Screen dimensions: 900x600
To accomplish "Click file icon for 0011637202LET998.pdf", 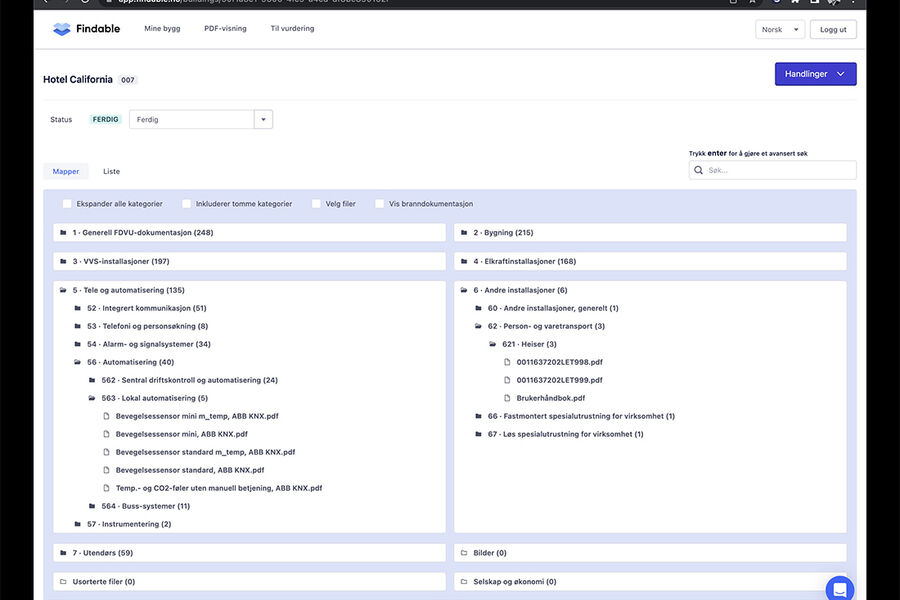I will [x=507, y=362].
